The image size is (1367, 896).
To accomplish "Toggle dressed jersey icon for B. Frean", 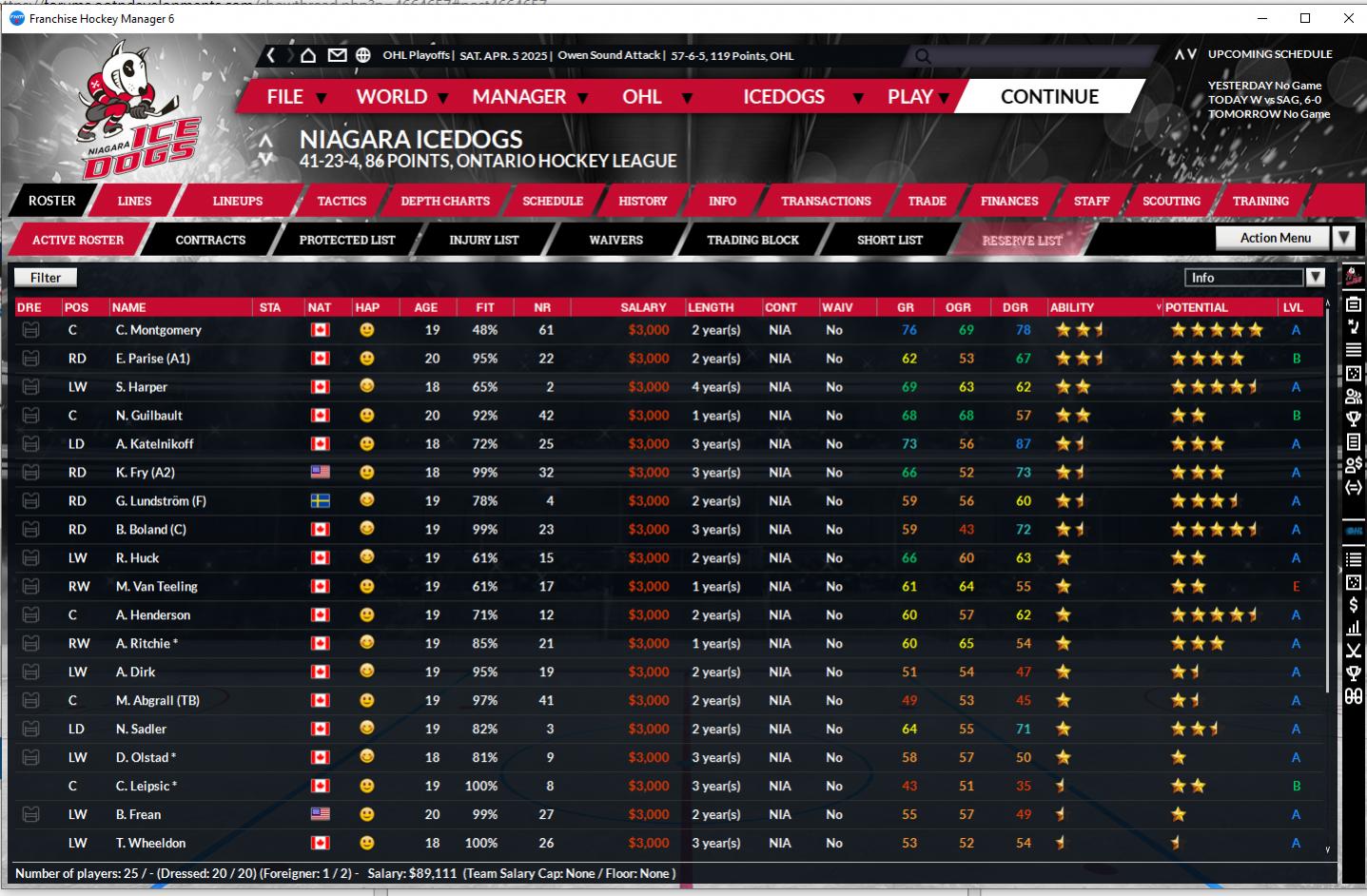I will pos(30,814).
